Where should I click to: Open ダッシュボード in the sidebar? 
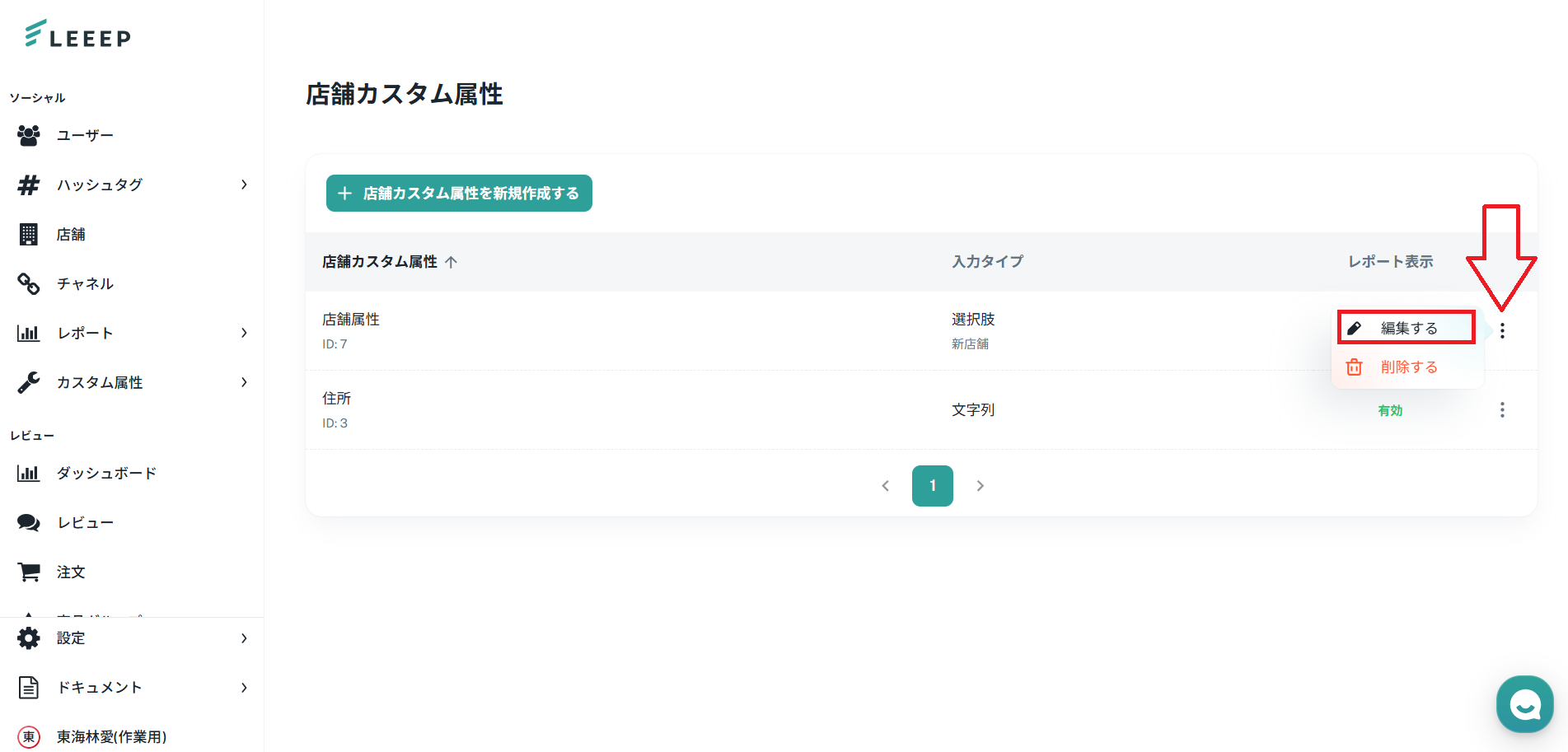106,474
